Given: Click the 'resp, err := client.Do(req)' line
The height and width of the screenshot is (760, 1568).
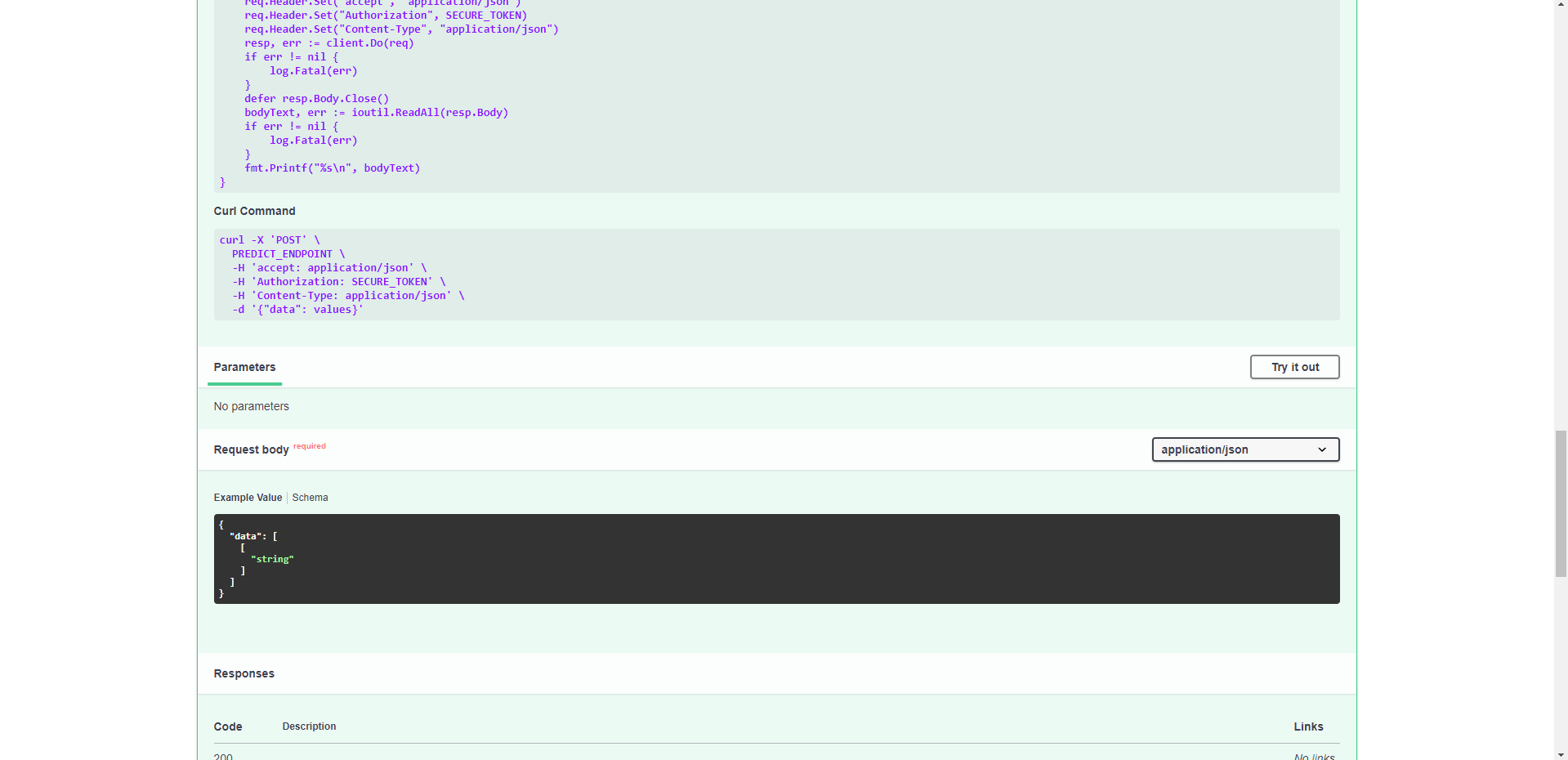Looking at the screenshot, I should click(x=328, y=43).
